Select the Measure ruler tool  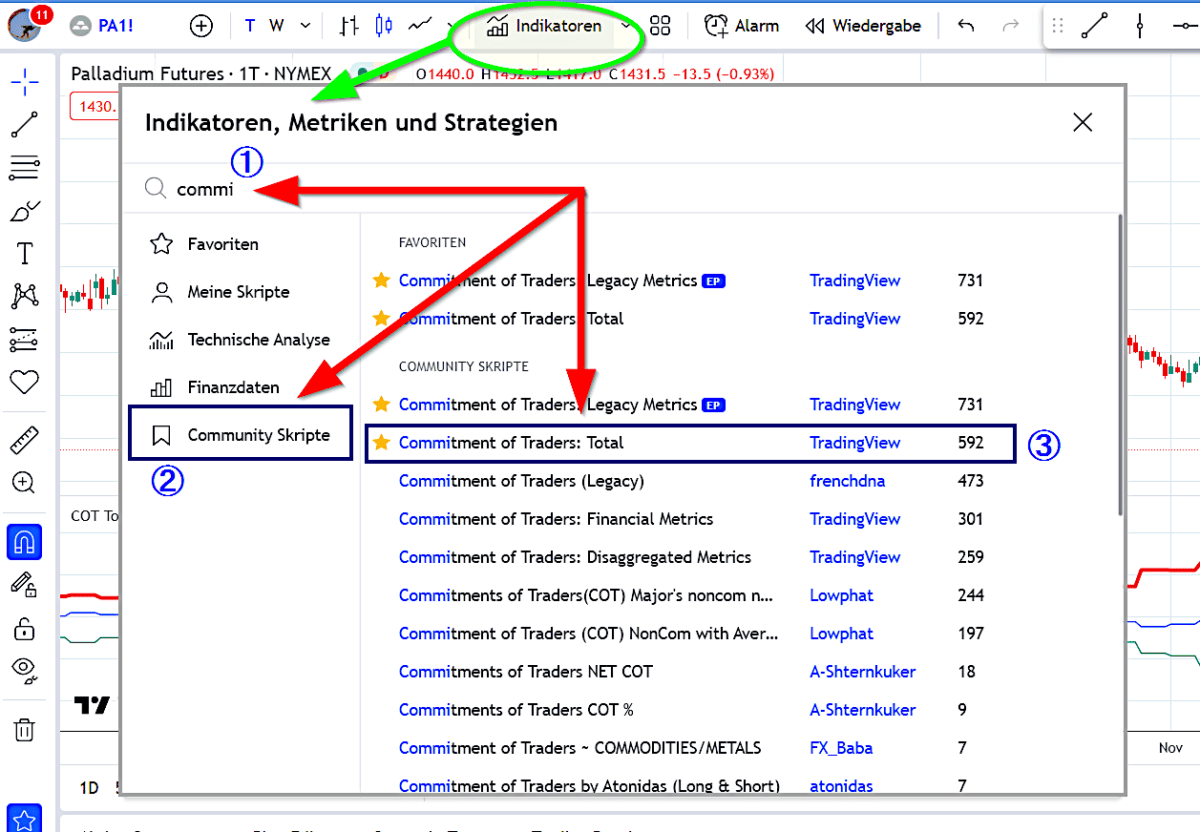tap(22, 438)
